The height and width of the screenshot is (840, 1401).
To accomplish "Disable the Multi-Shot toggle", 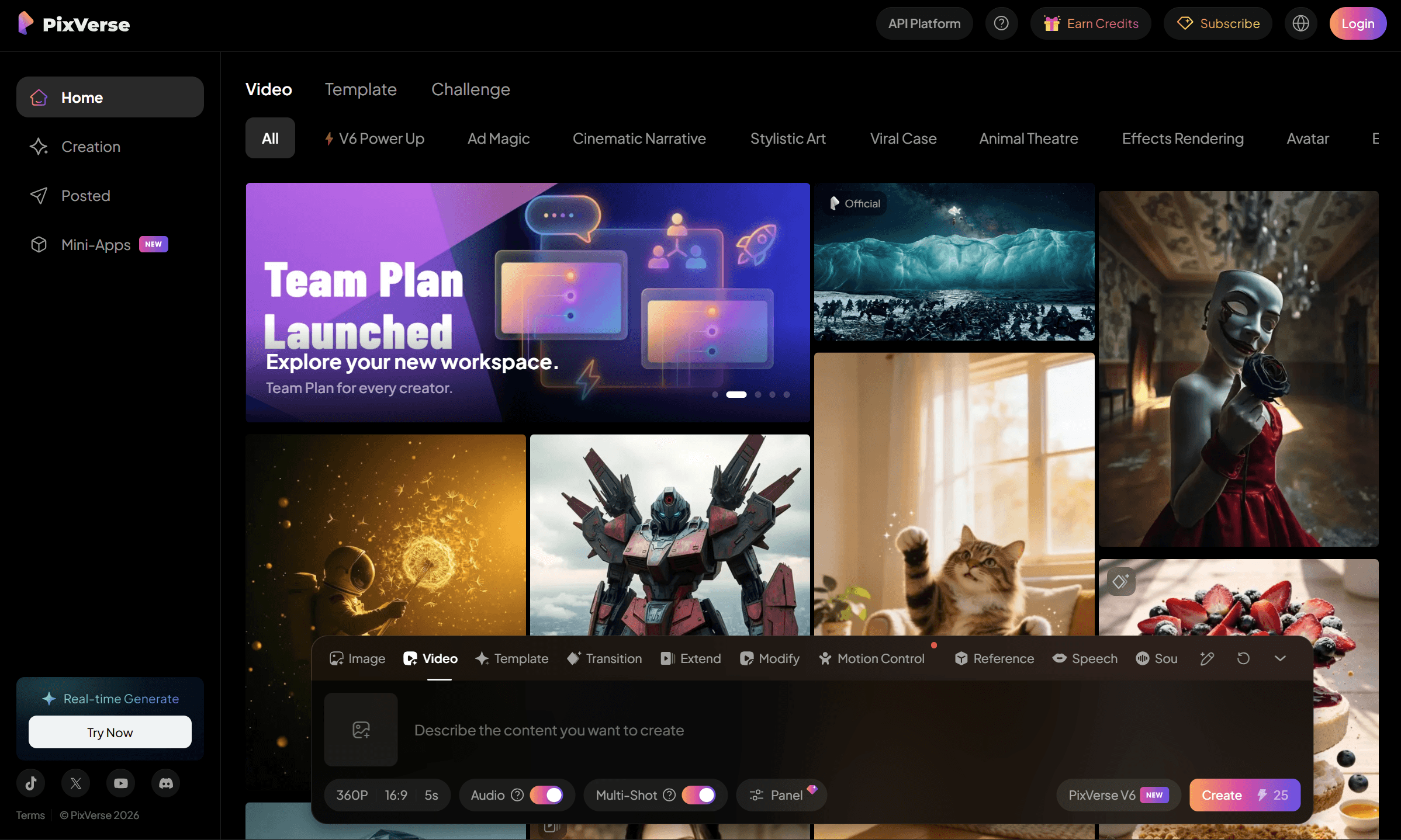I will [700, 795].
